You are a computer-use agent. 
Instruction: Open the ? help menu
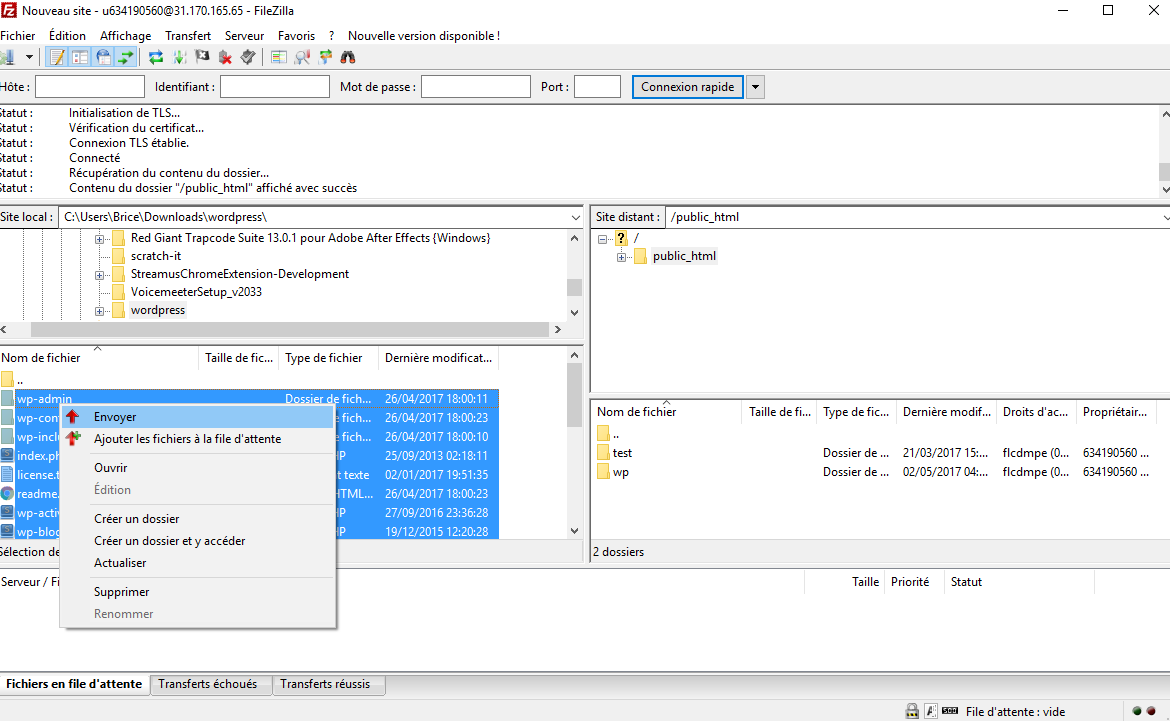(x=331, y=36)
